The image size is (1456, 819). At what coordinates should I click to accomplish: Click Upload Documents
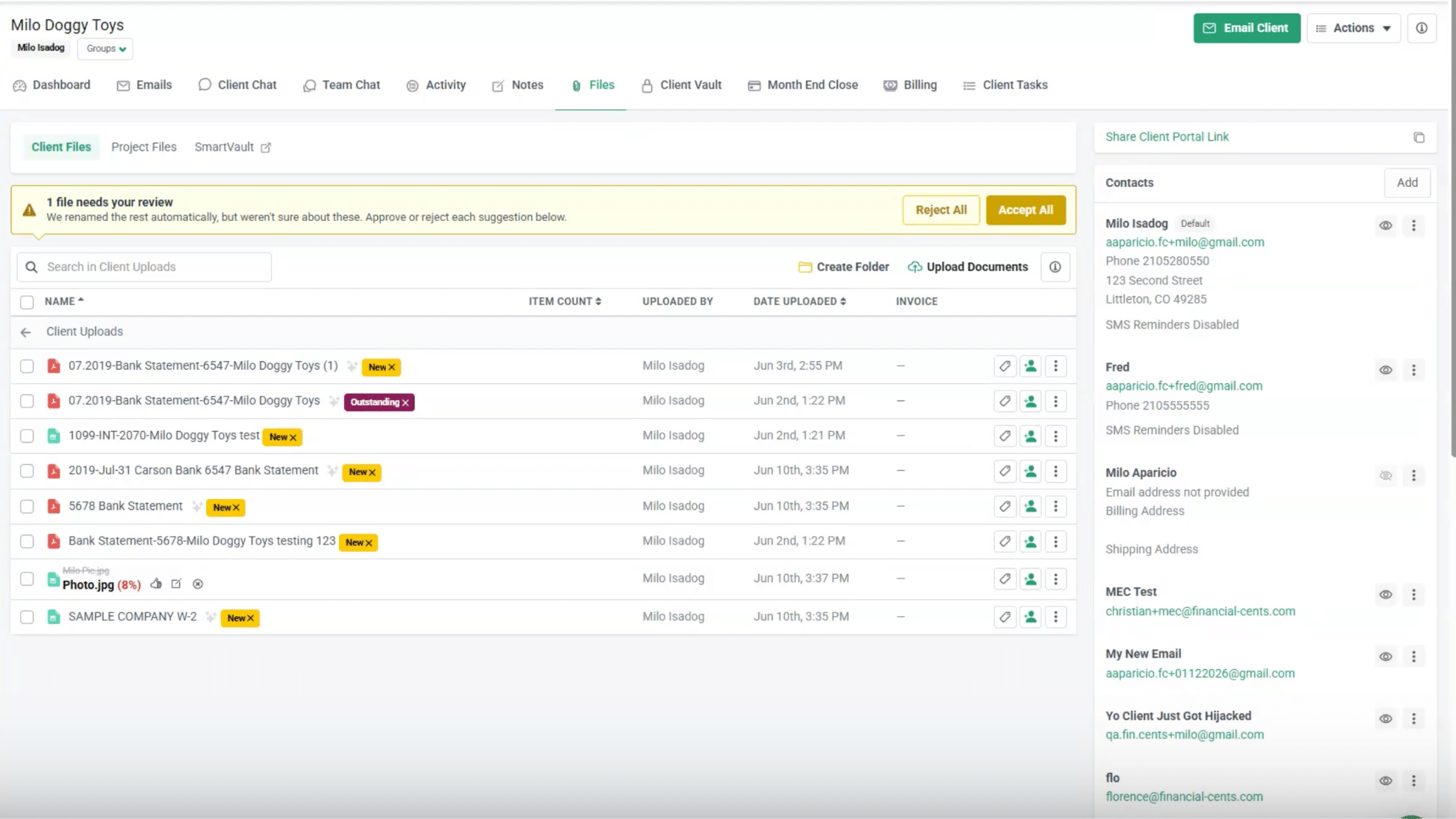tap(968, 267)
